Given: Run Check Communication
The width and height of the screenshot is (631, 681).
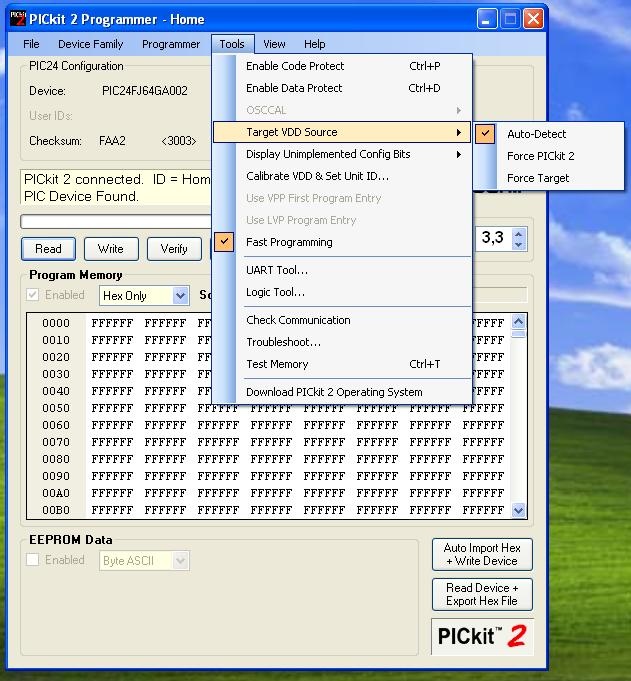Looking at the screenshot, I should click(342, 320).
